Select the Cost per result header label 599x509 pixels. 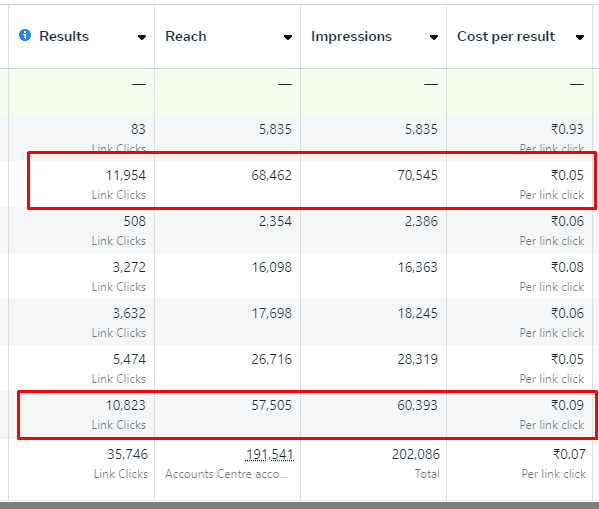506,36
